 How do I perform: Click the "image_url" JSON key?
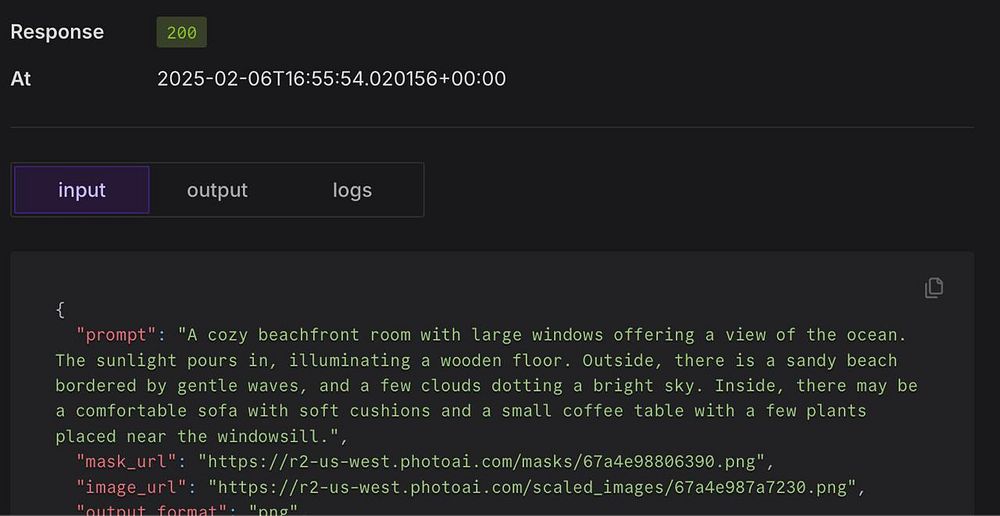coord(132,487)
